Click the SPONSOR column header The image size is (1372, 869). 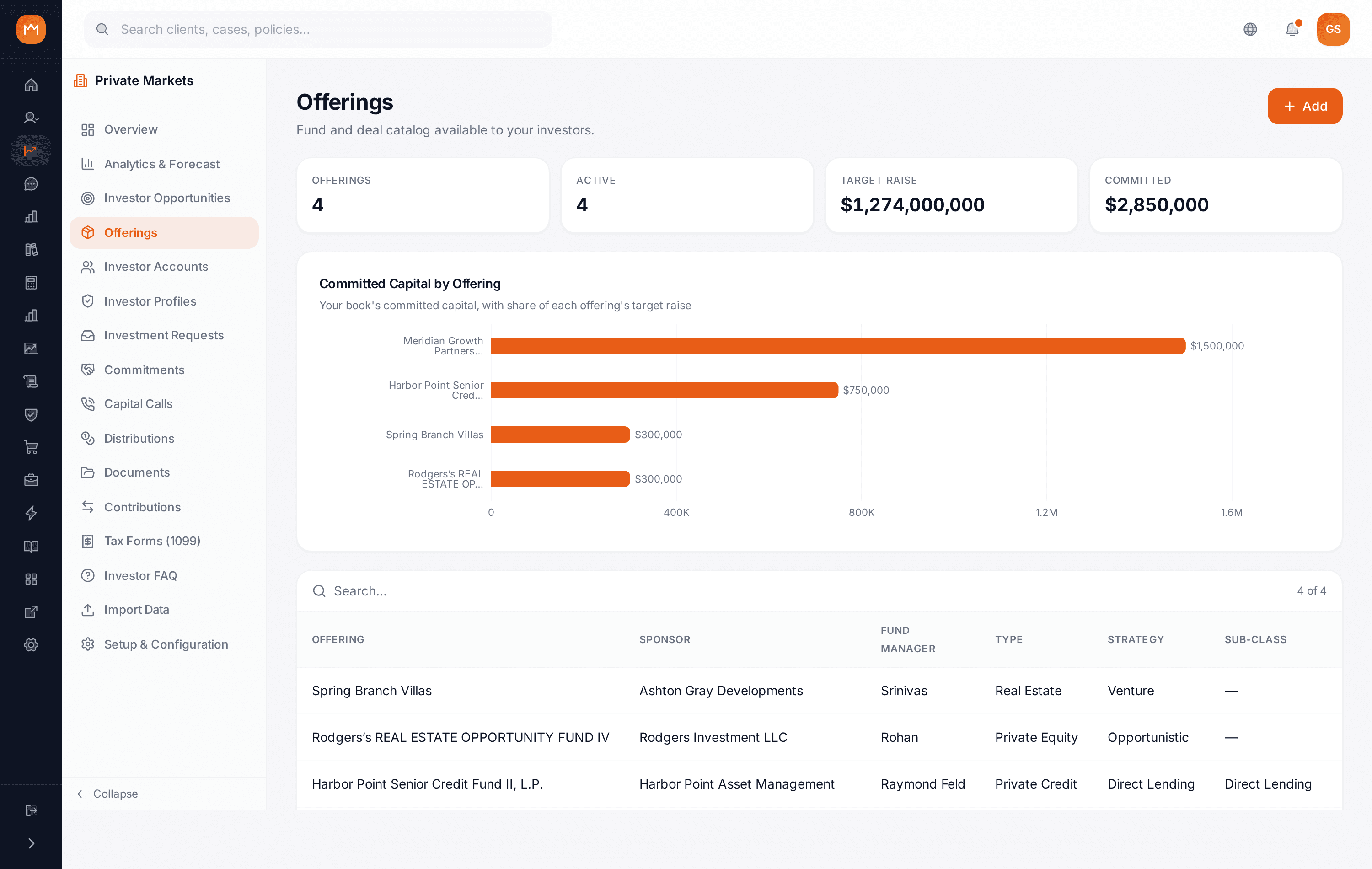tap(665, 639)
